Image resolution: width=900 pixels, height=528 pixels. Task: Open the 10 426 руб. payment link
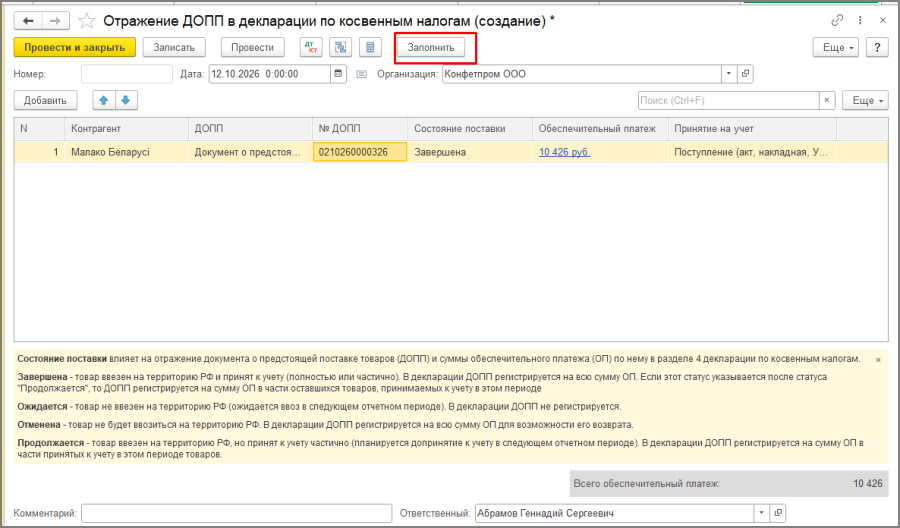(564, 152)
